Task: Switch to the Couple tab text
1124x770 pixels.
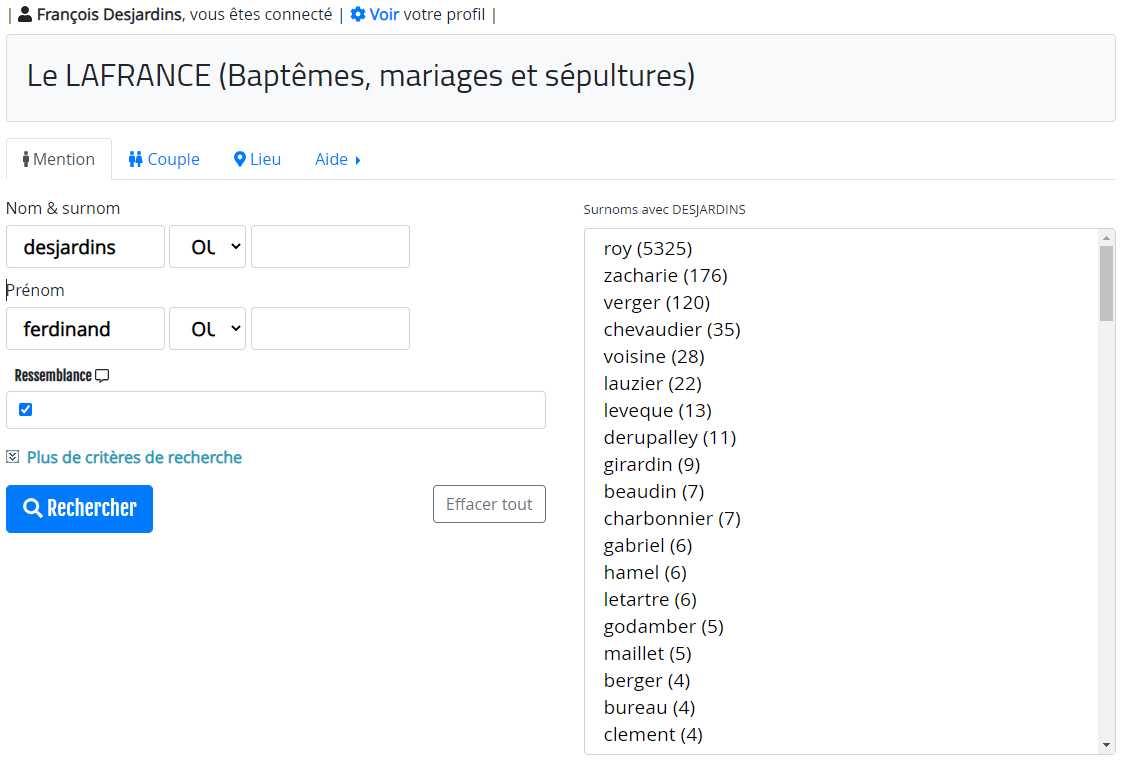Action: click(x=173, y=159)
